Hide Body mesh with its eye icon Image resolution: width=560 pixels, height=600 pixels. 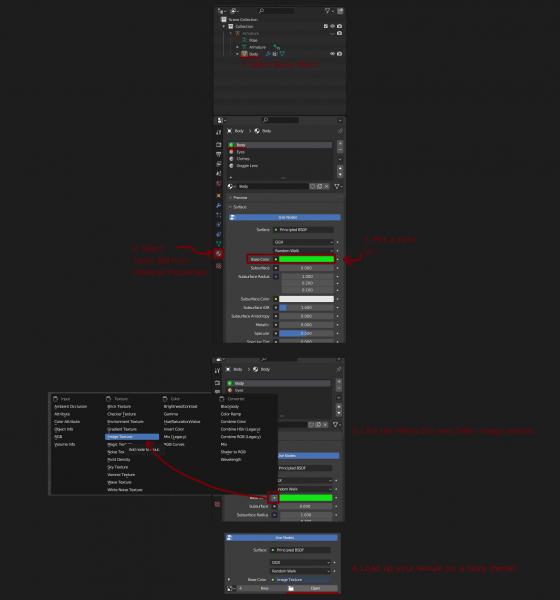click(x=333, y=54)
